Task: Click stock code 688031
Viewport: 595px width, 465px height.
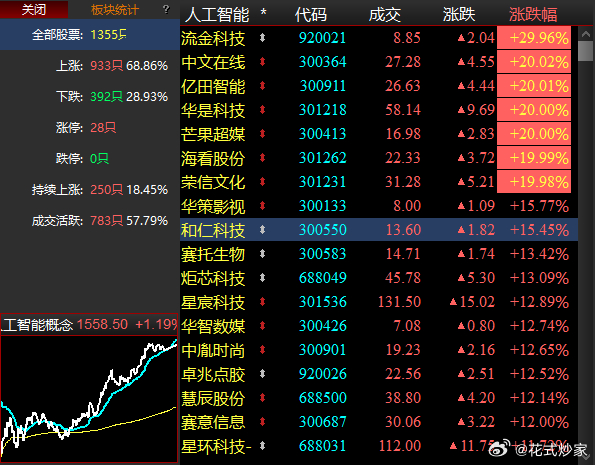Action: point(323,446)
